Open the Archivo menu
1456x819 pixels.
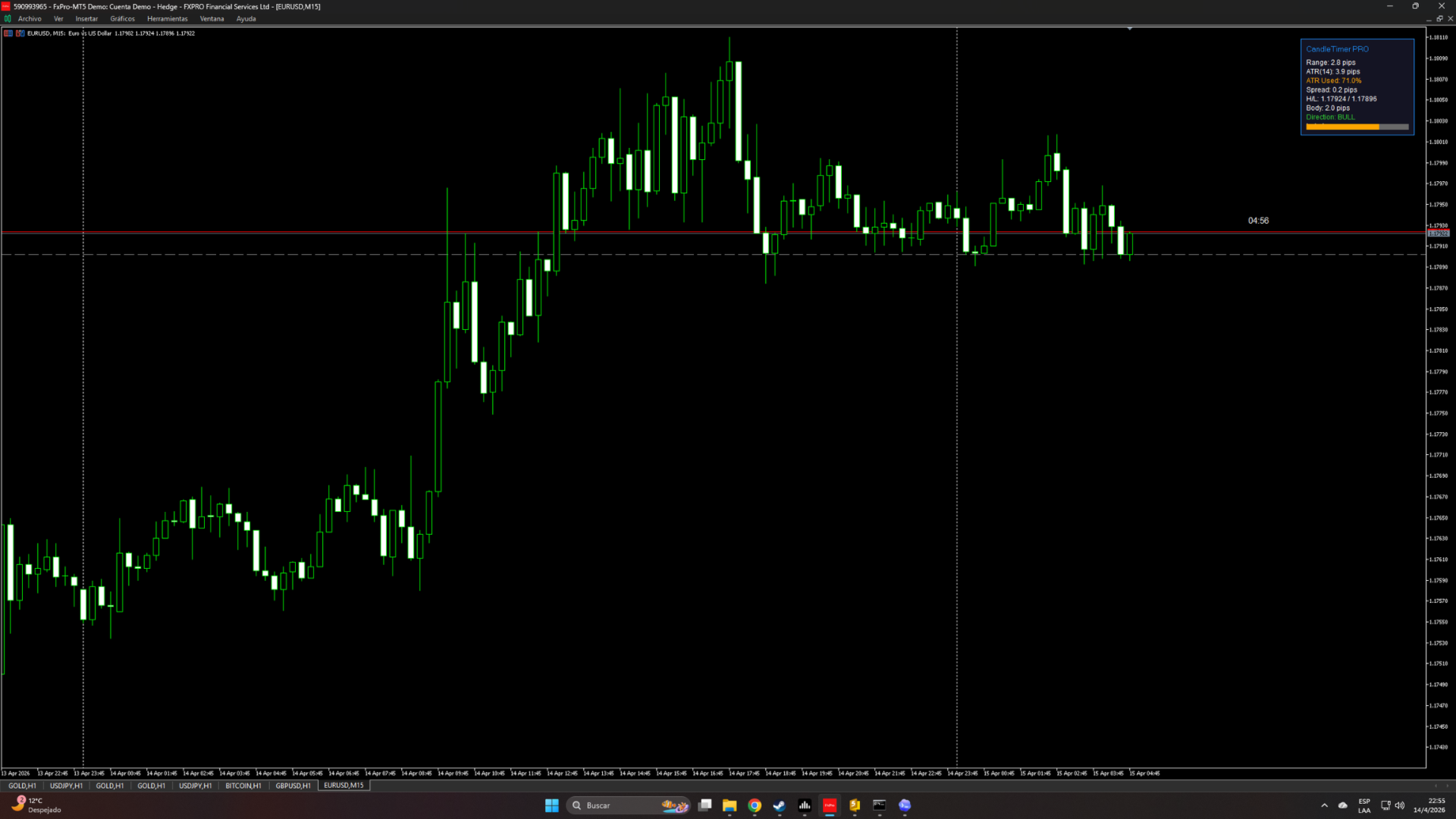(30, 19)
